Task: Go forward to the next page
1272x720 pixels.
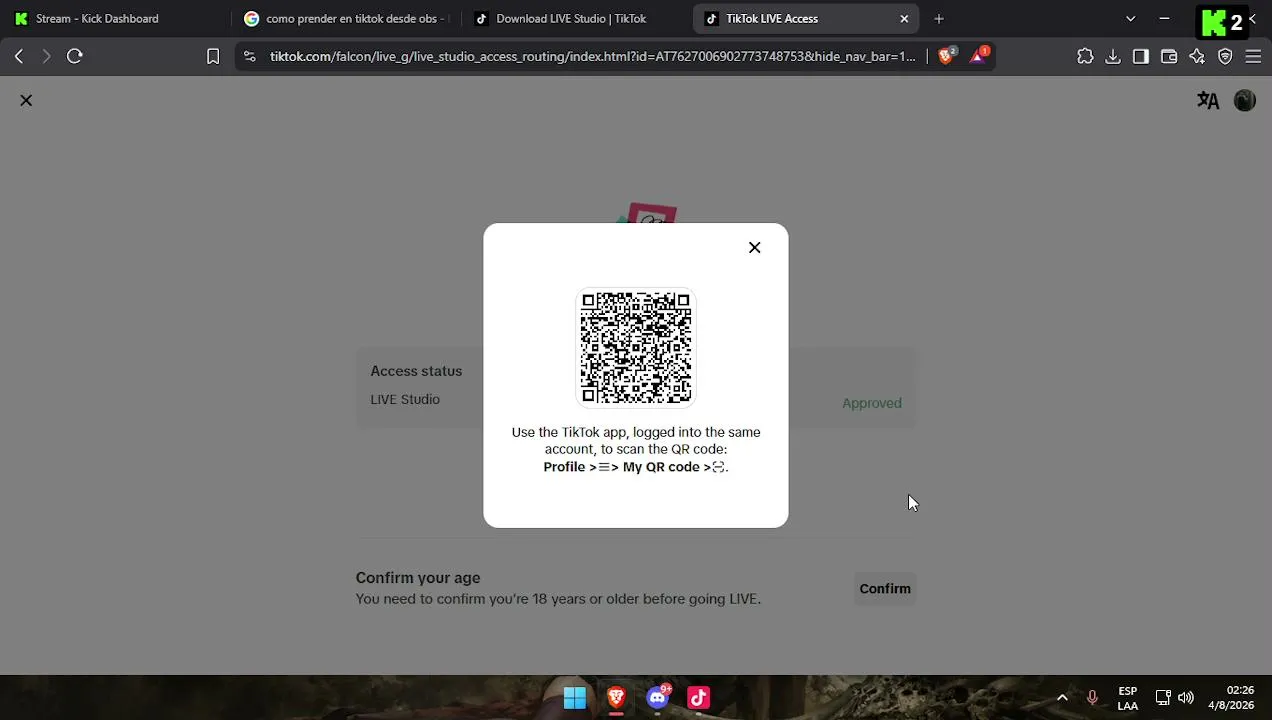Action: [x=46, y=57]
